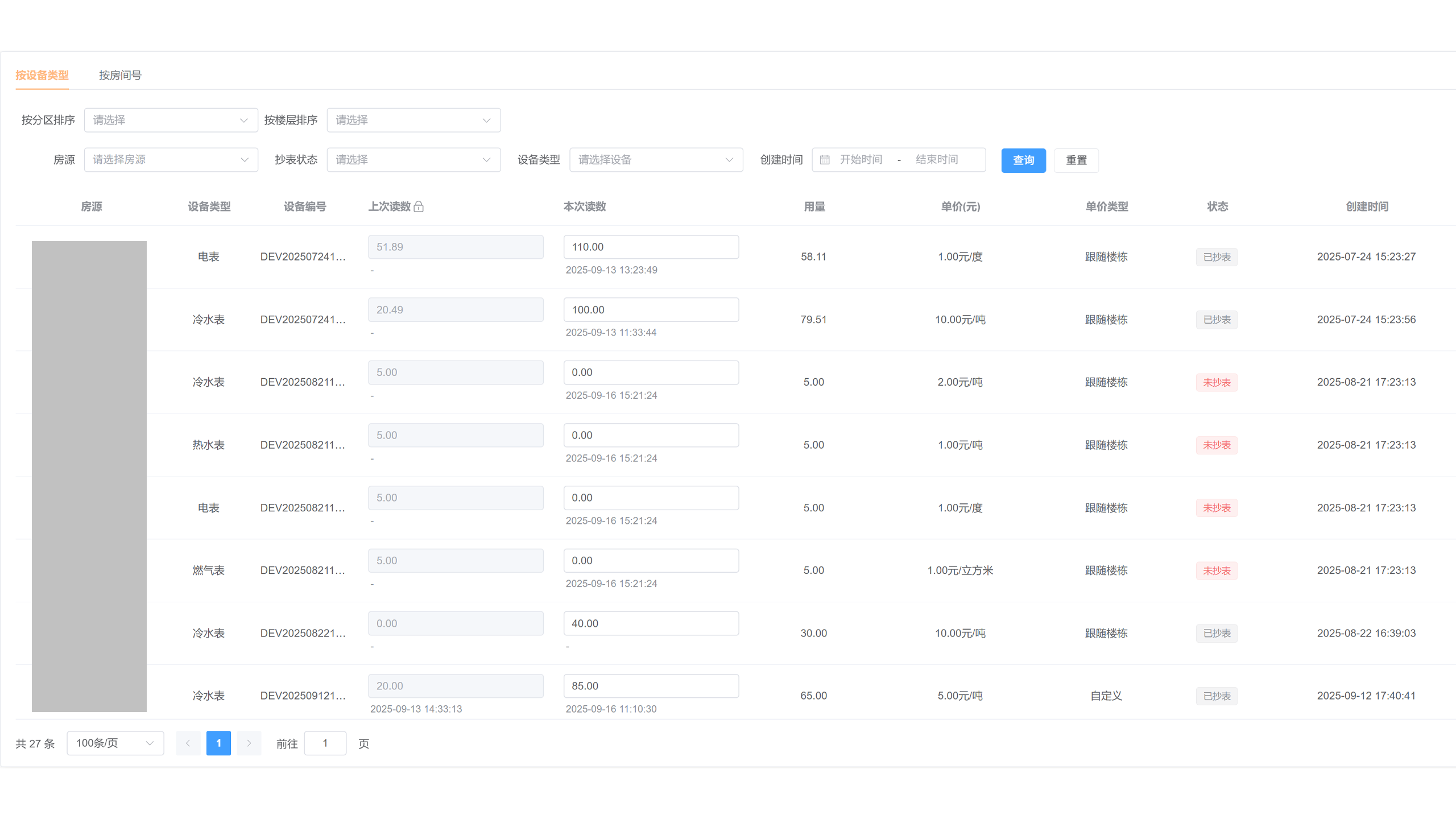Click the 按楼层排序 dropdown chevron

486,120
